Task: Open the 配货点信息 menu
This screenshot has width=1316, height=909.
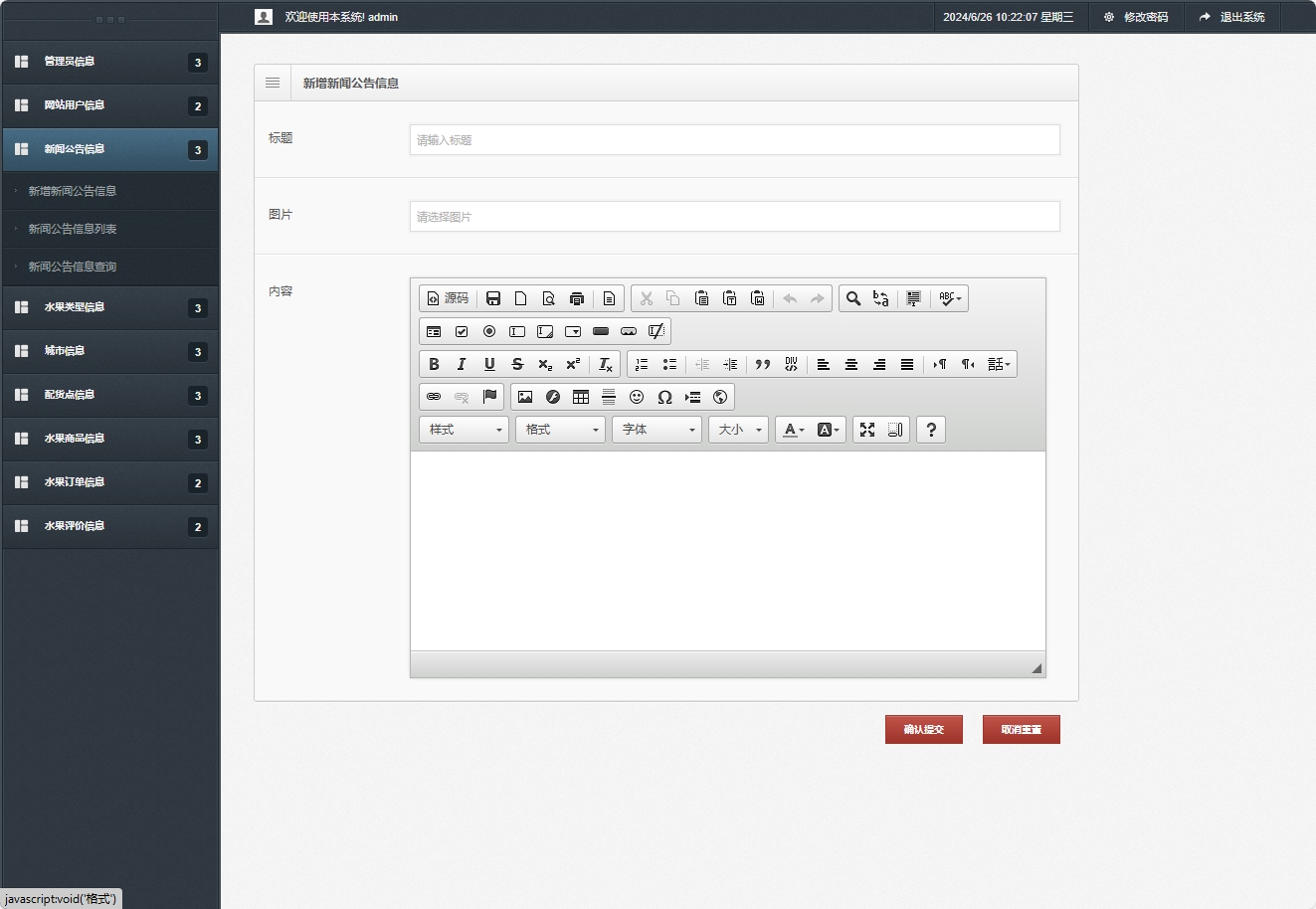Action: (109, 395)
